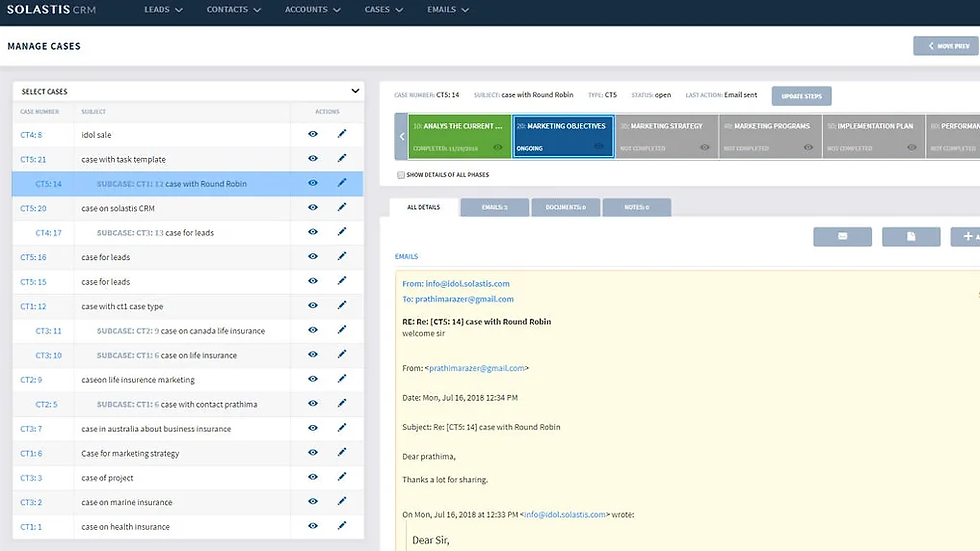Open sender info@idol.solastis.com link

[468, 284]
